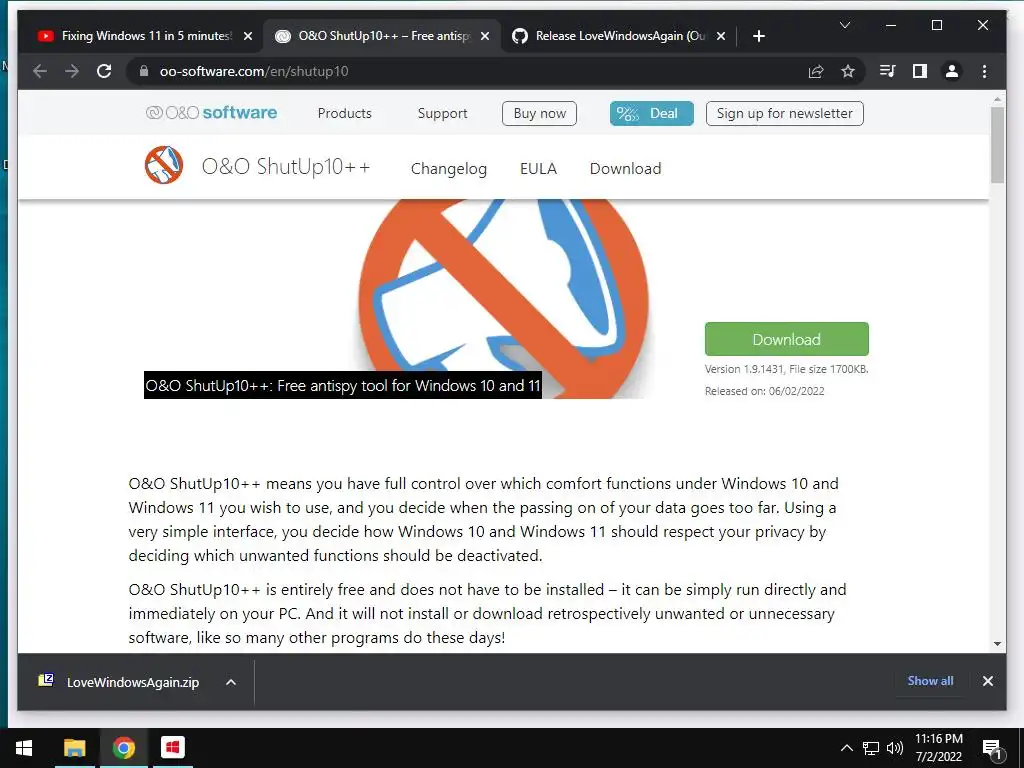Close the O&O ShutUp10++ tab
1024x768 pixels.
click(x=485, y=36)
